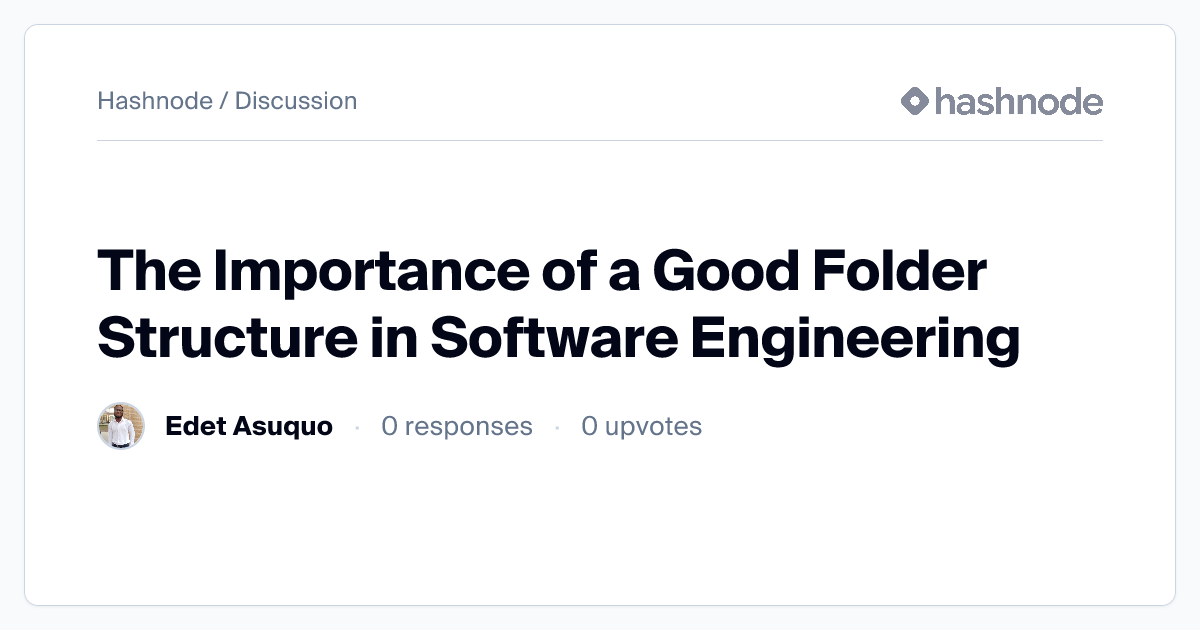The image size is (1200, 630).
Task: Click the word 'Software' in the title
Action: point(553,337)
